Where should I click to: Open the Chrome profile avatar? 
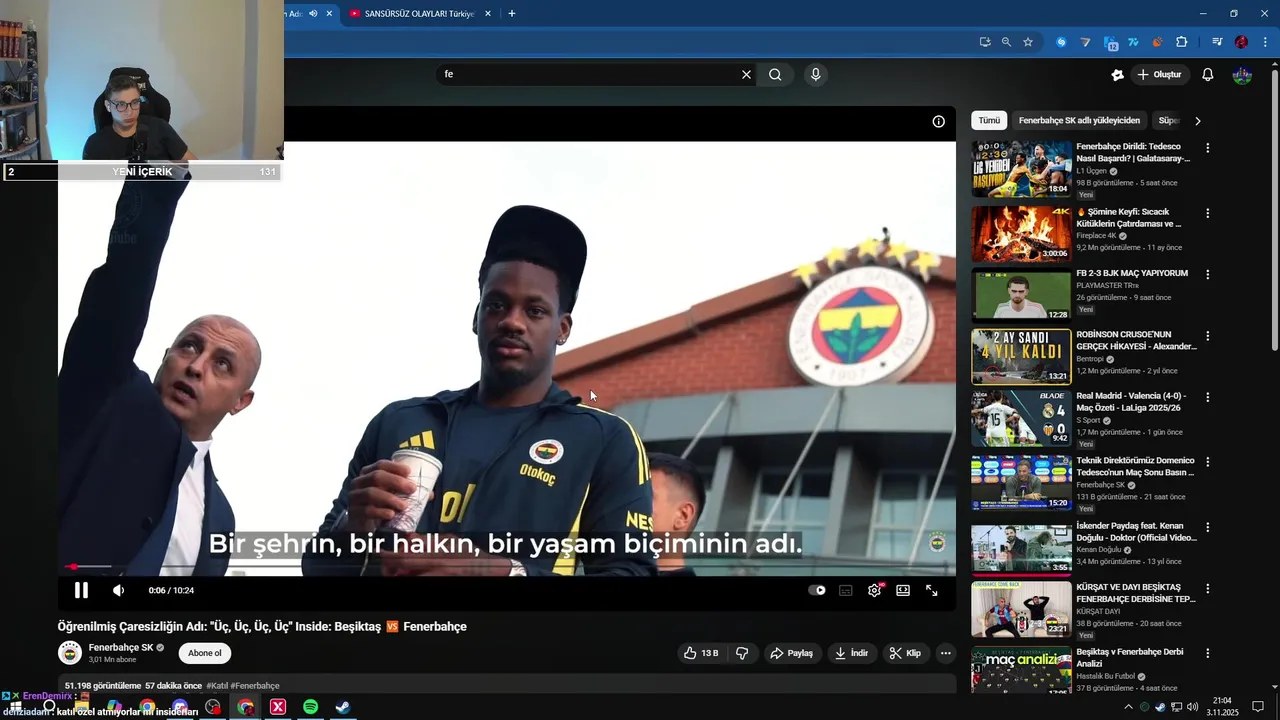tap(1241, 42)
